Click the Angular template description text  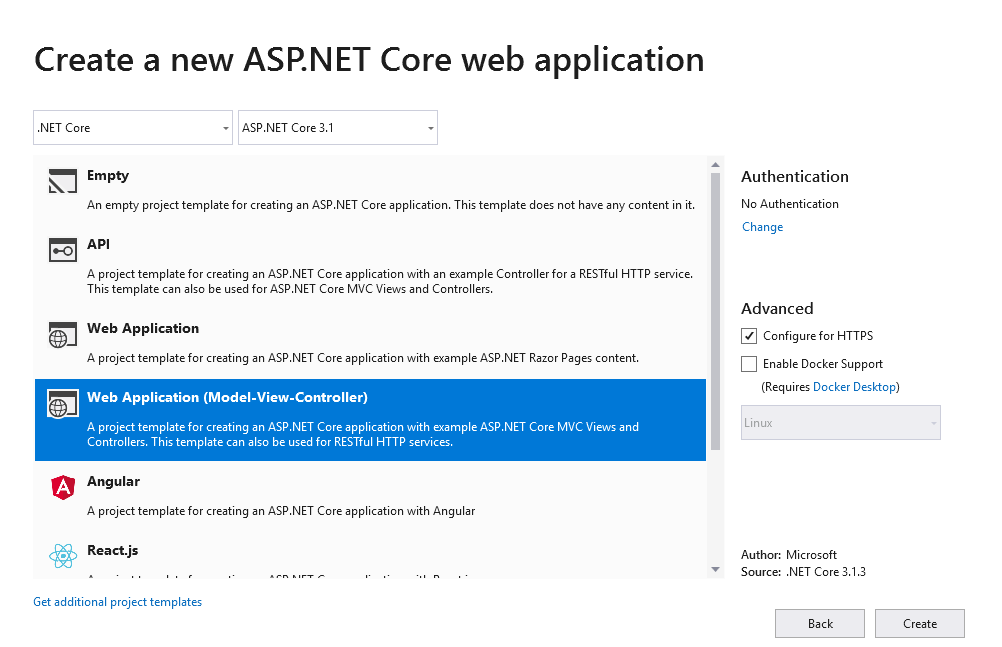click(281, 511)
